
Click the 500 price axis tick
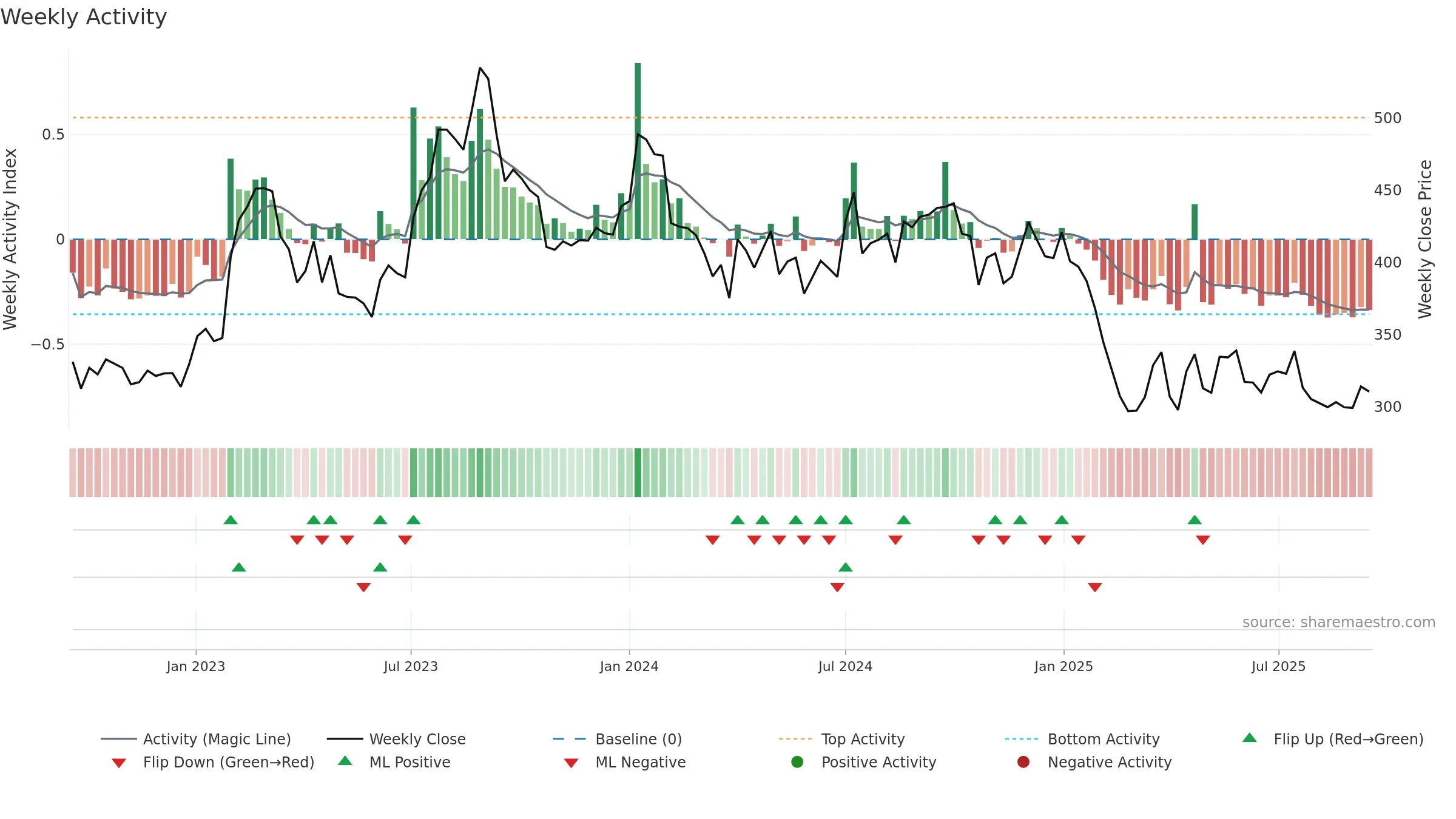(1387, 118)
